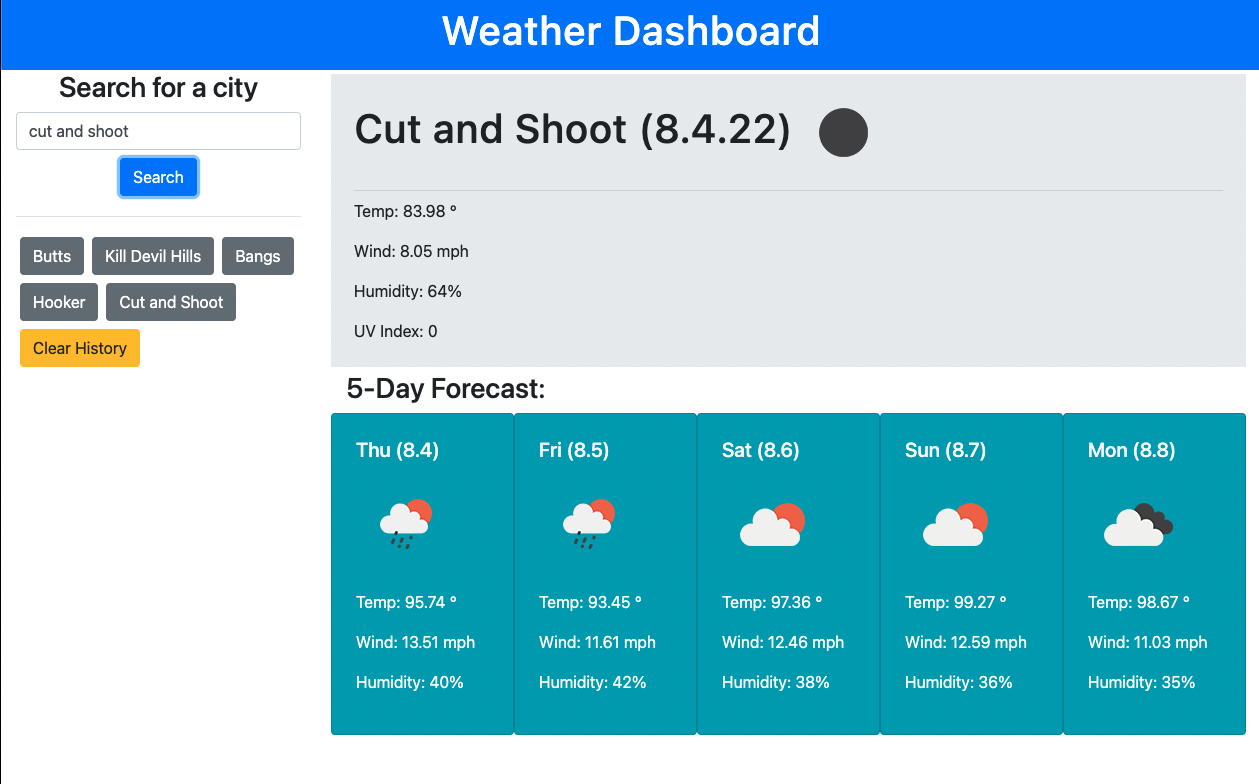View saved weather for Bangs

click(x=258, y=256)
